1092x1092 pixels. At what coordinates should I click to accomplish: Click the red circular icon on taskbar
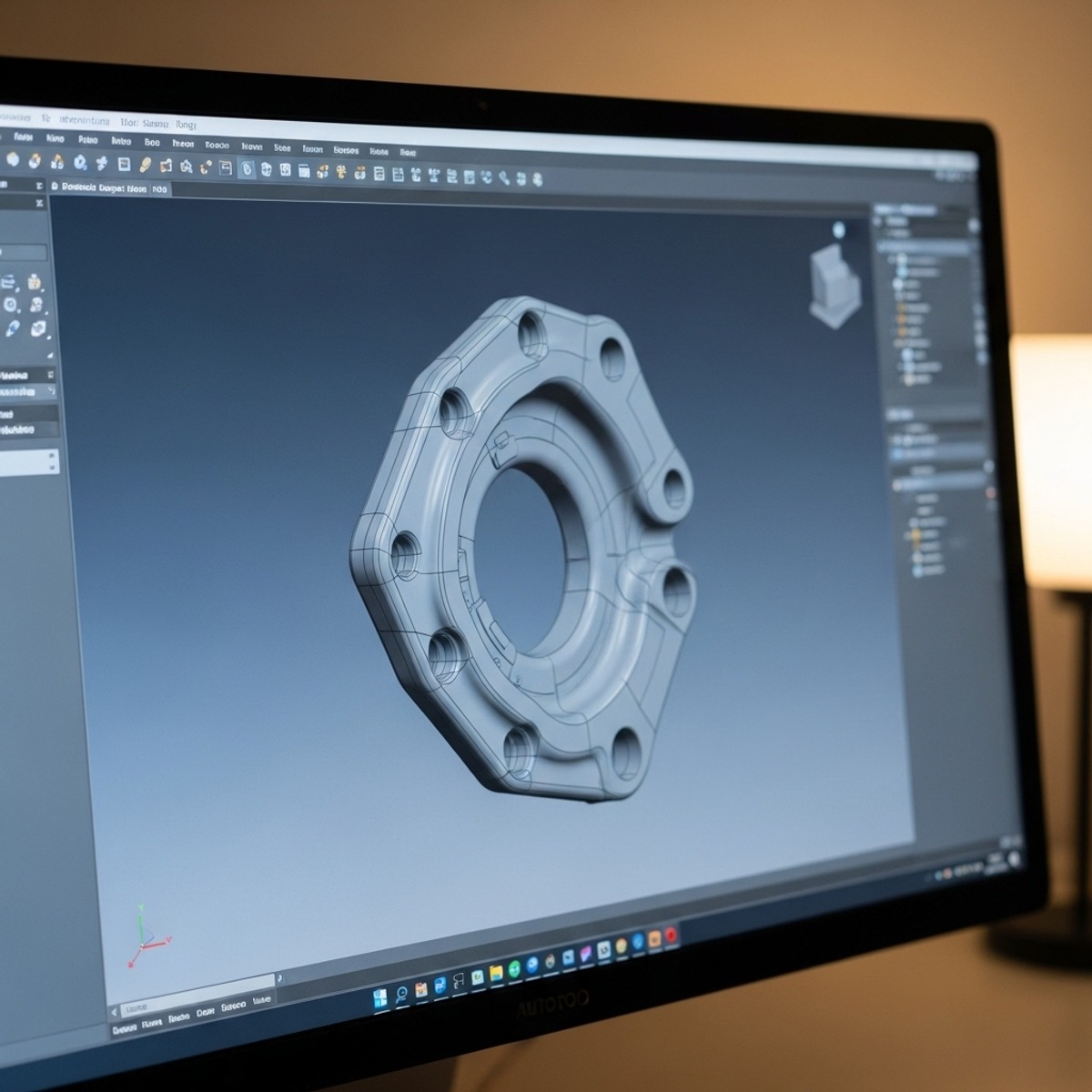[672, 934]
